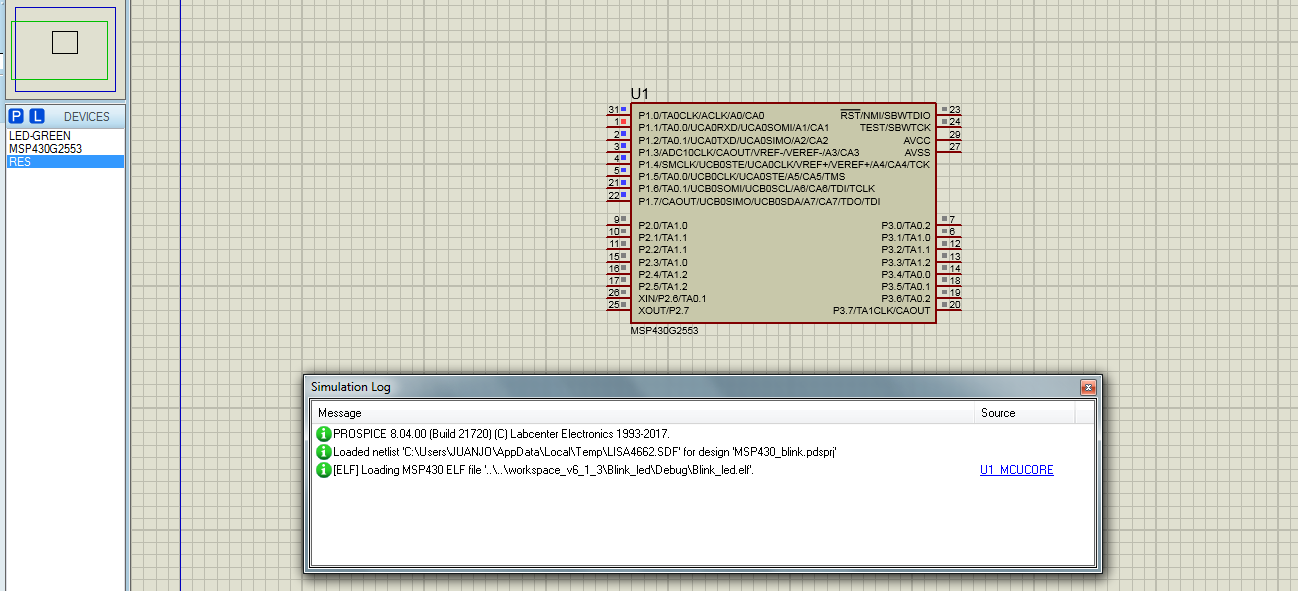Click pin label P3.4/TA0.0
The width and height of the screenshot is (1298, 591).
point(906,275)
